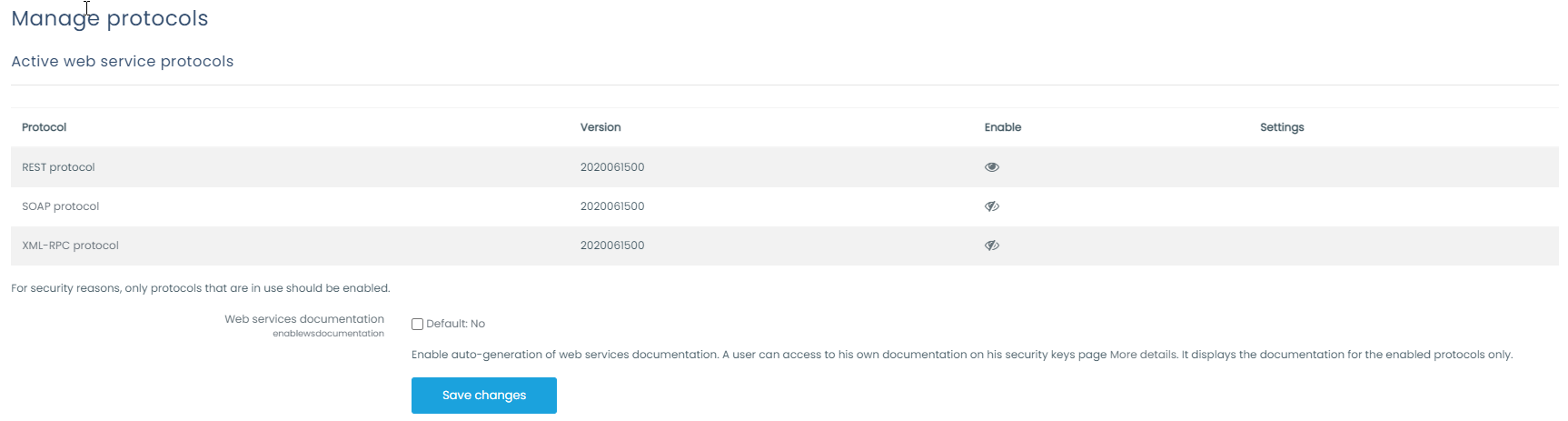The width and height of the screenshot is (1568, 421).
Task: Select the SOAP protocol row name
Action: point(60,206)
